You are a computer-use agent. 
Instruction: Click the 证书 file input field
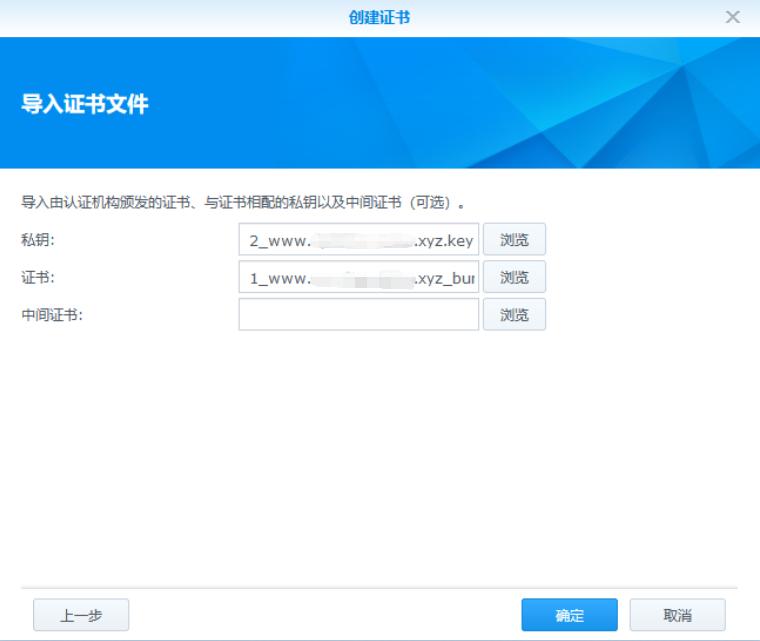pos(359,277)
